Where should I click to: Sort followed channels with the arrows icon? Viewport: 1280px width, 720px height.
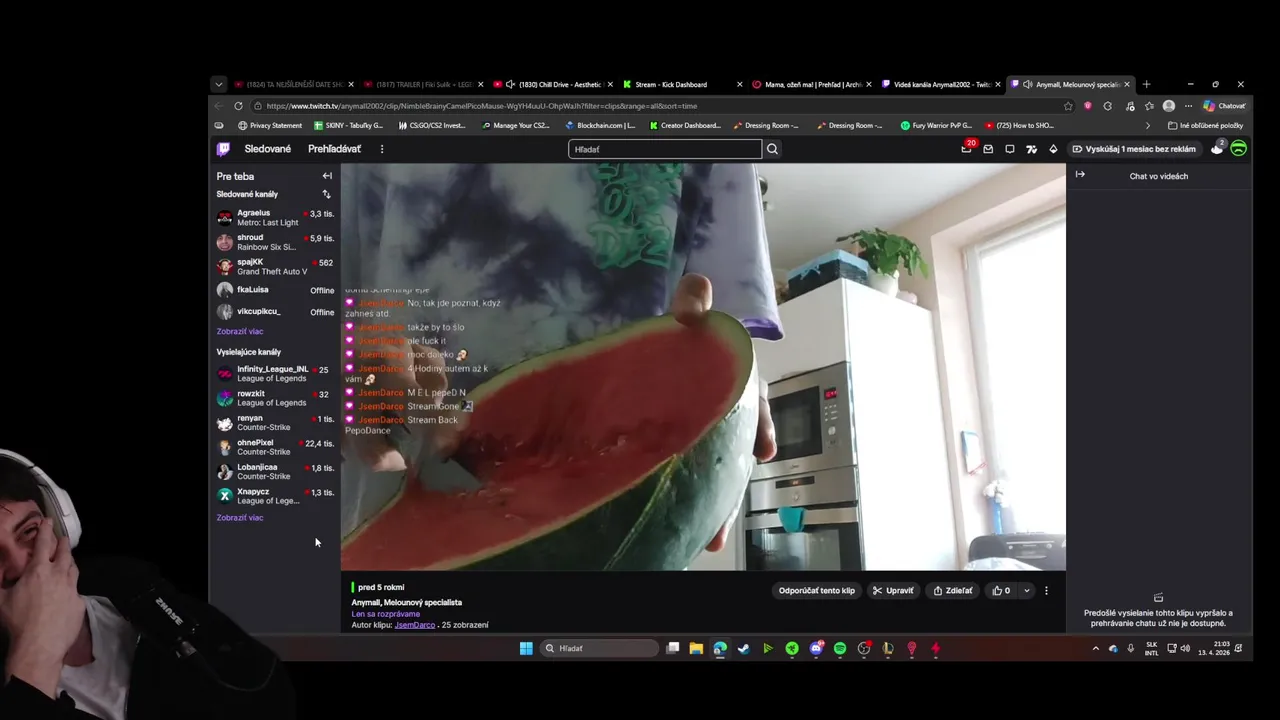coord(326,194)
